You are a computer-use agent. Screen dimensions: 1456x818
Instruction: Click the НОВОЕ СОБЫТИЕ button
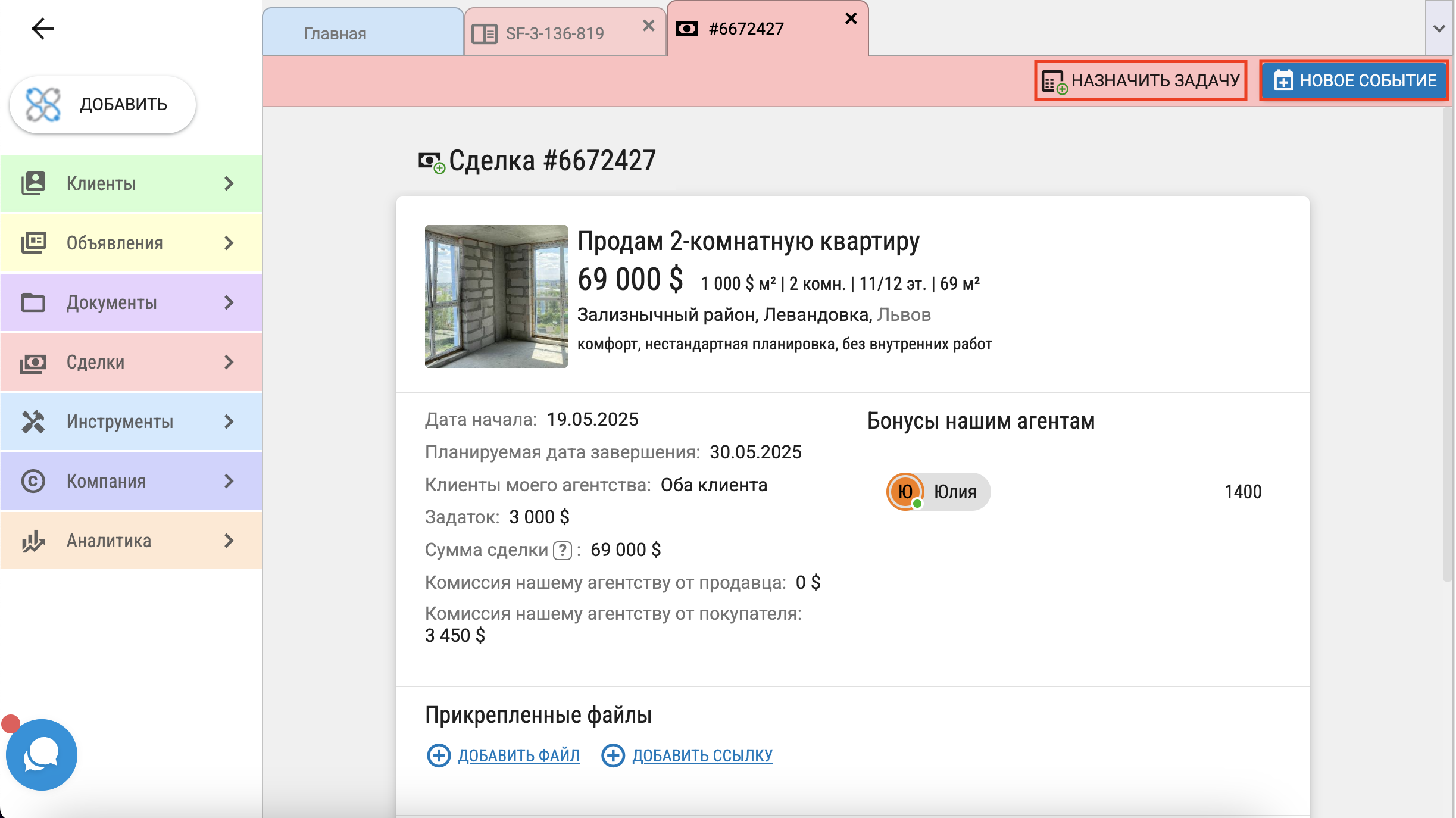pyautogui.click(x=1354, y=80)
